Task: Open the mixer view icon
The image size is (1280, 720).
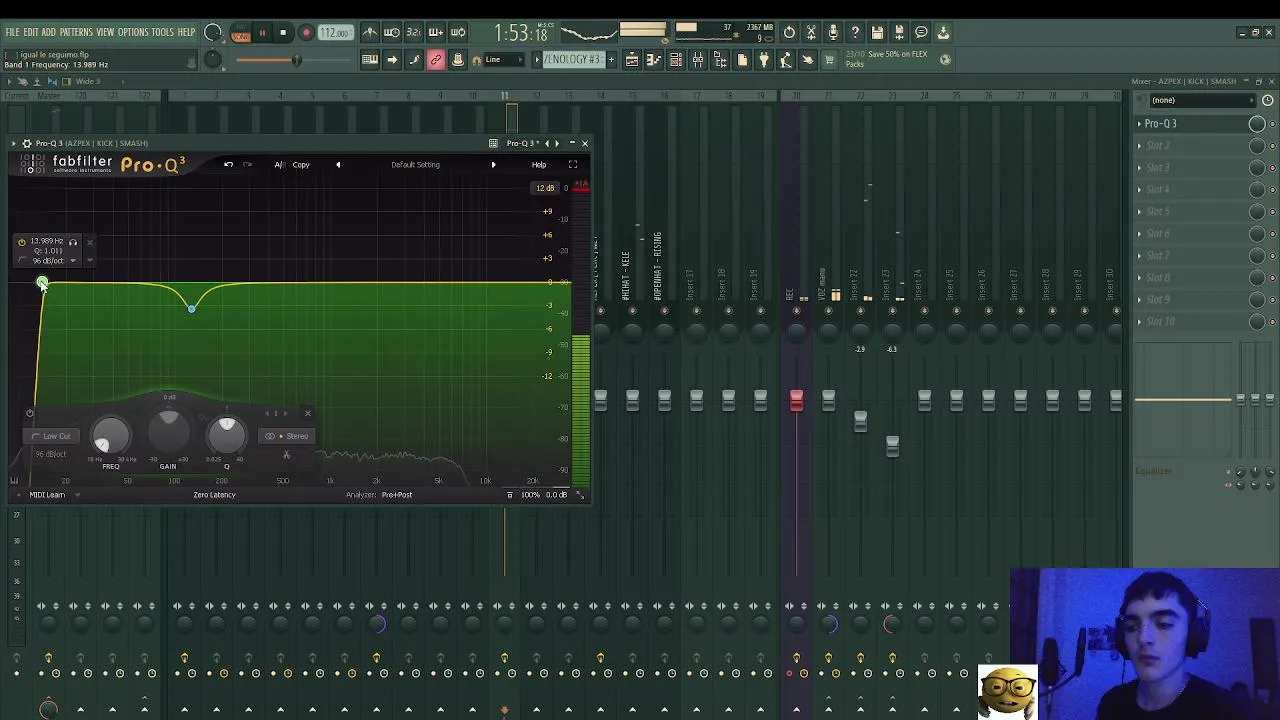Action: (698, 60)
